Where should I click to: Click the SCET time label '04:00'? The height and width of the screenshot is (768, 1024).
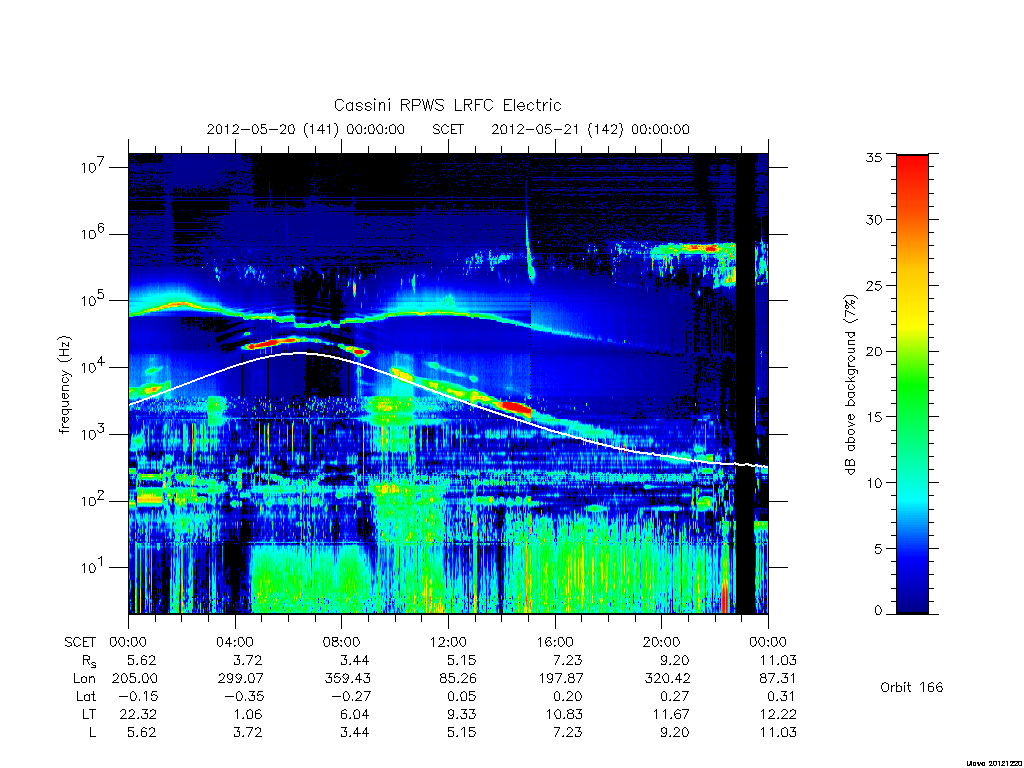pos(234,642)
